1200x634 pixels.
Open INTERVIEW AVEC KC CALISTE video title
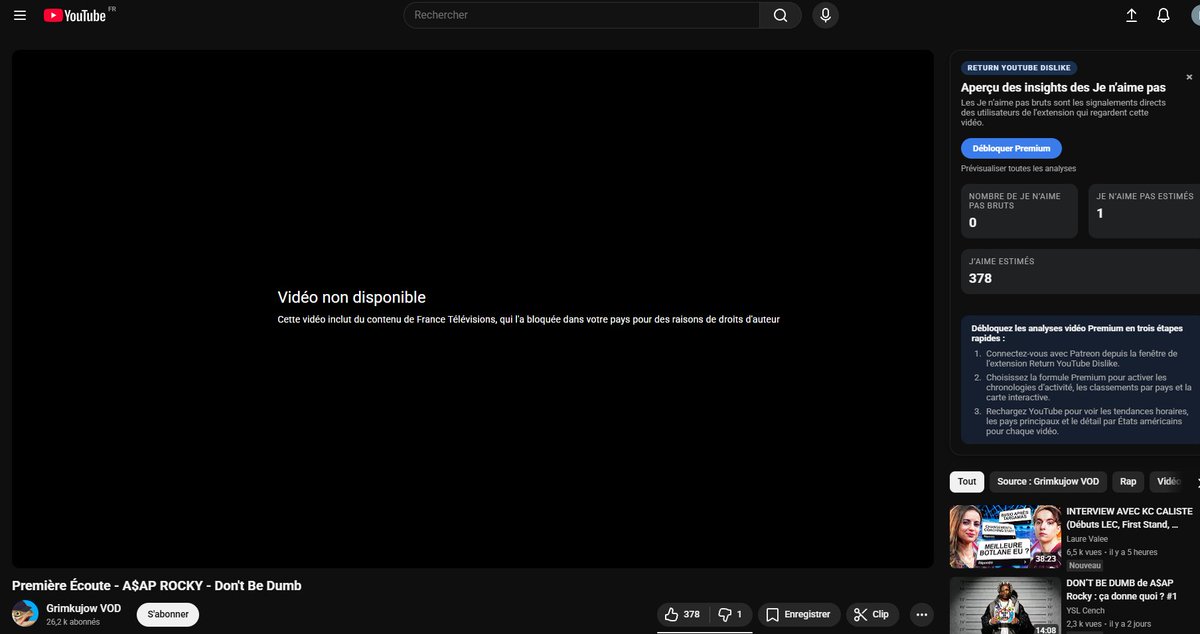[1129, 517]
